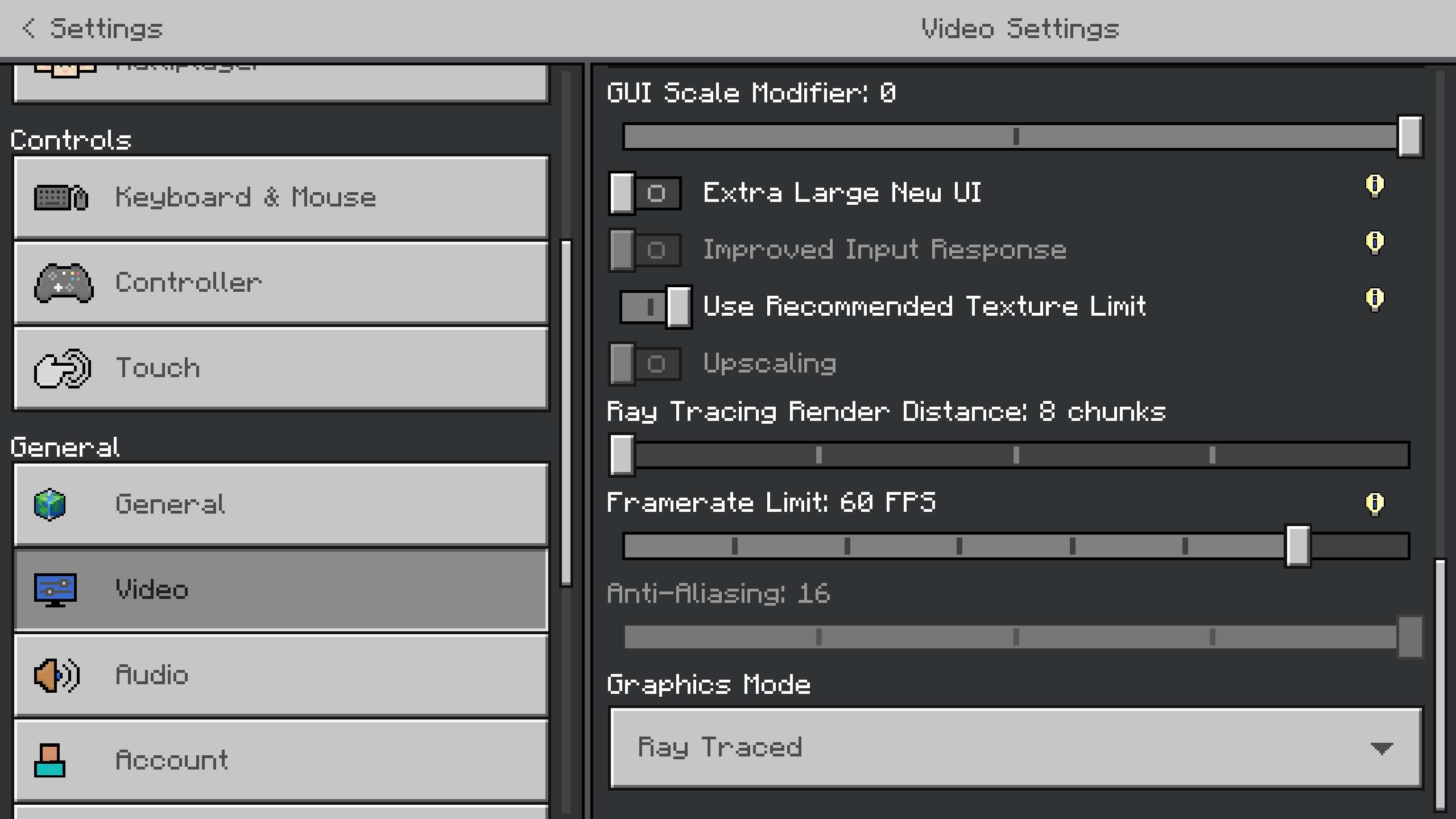Click info icon beside Framerate Limit

tap(1375, 503)
